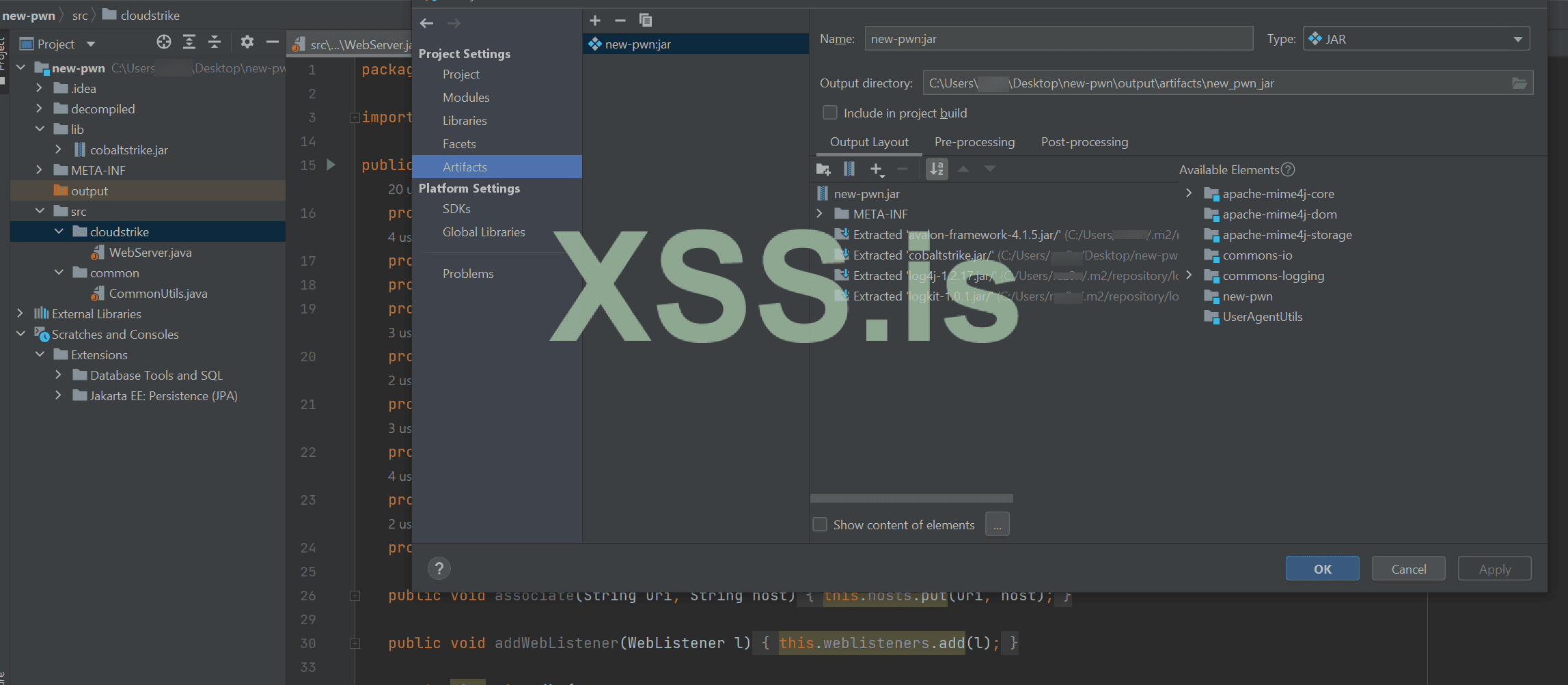Open help from the dialog question mark
The width and height of the screenshot is (1568, 685).
439,568
